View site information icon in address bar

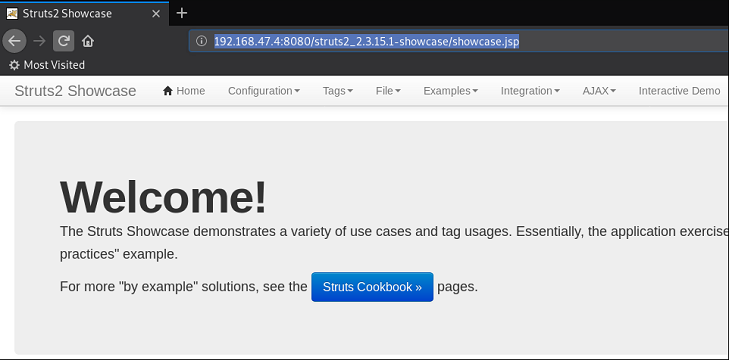[201, 41]
